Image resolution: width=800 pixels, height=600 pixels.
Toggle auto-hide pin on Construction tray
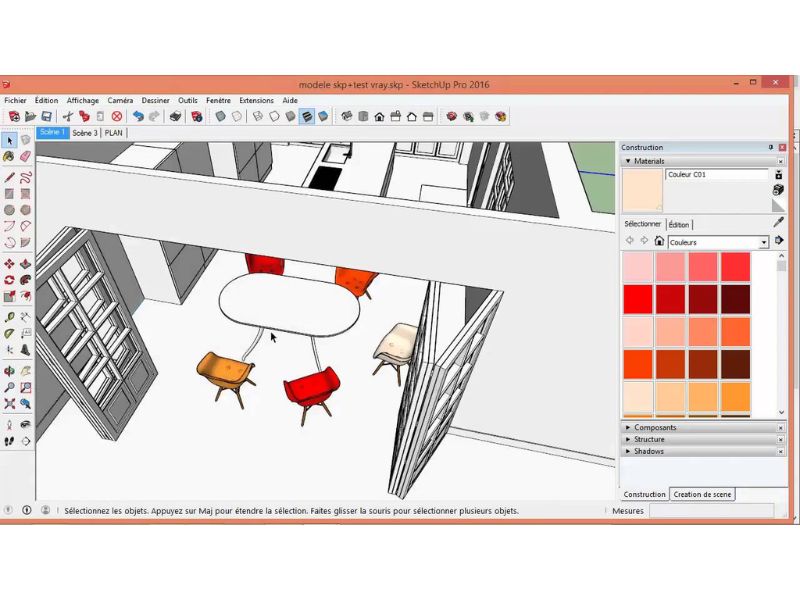coord(770,147)
